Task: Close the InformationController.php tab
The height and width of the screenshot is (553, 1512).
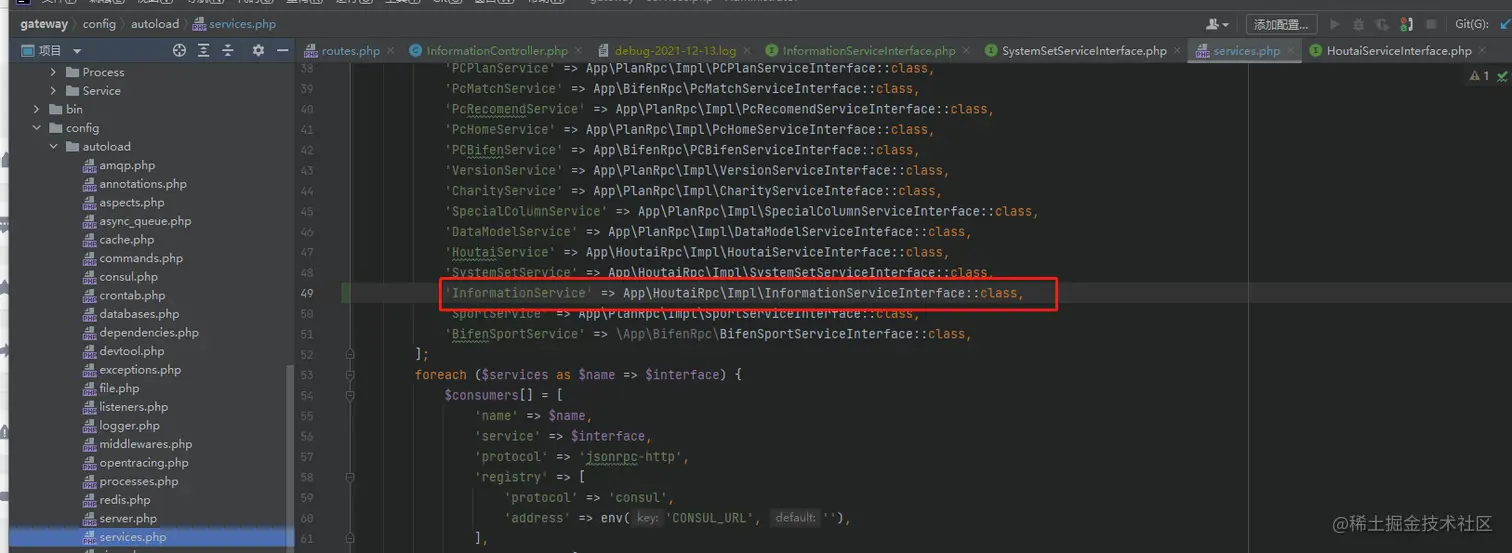Action: click(x=578, y=50)
